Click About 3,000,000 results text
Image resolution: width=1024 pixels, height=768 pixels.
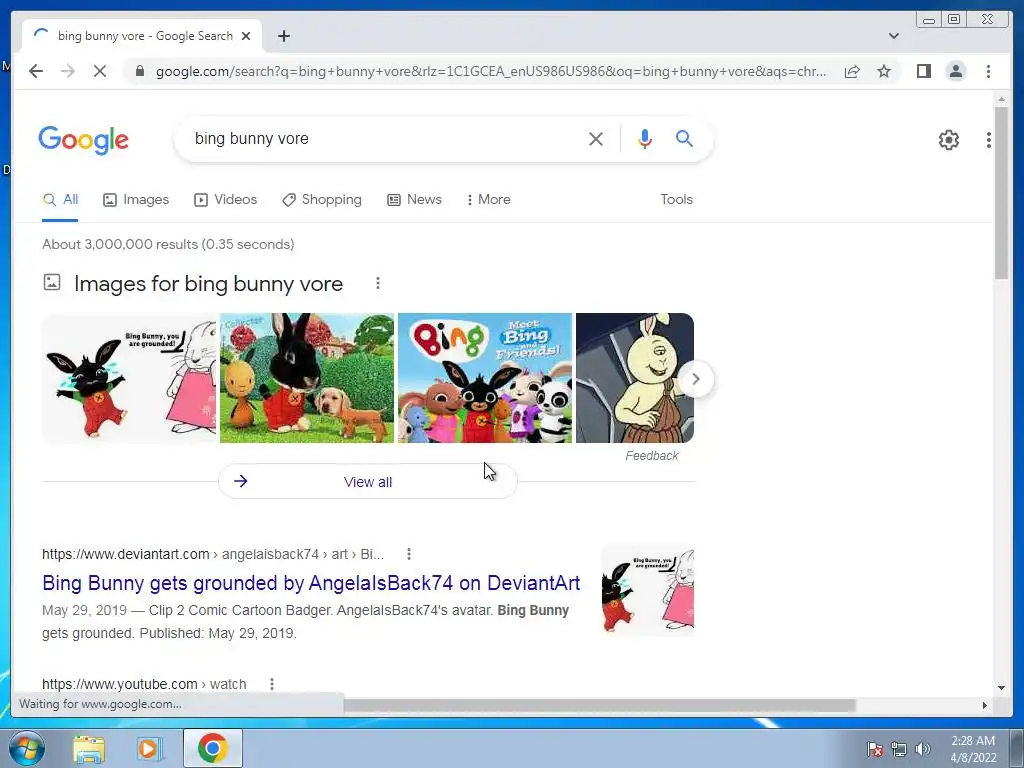tap(168, 244)
